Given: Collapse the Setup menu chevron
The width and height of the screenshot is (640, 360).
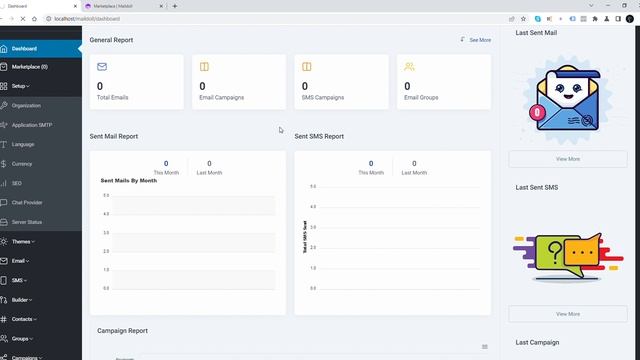Looking at the screenshot, I should (x=28, y=87).
